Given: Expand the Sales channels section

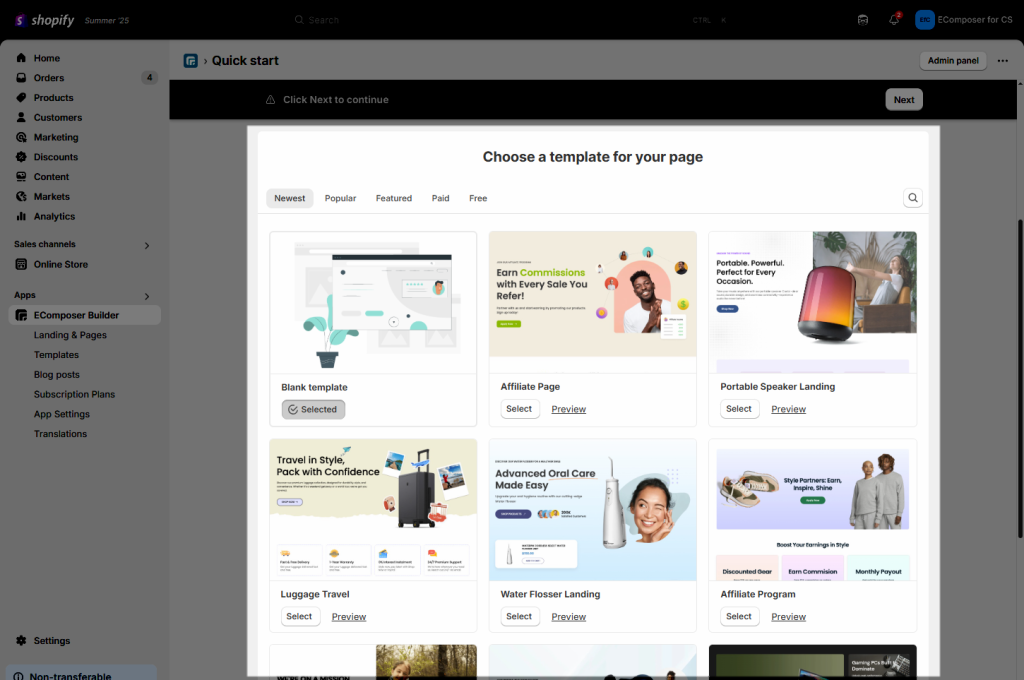Looking at the screenshot, I should click(x=147, y=246).
